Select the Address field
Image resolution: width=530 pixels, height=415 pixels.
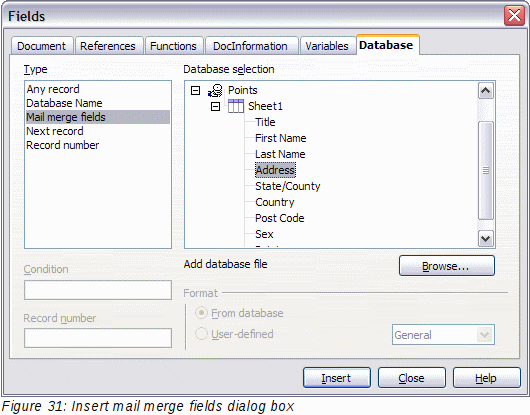tap(275, 170)
